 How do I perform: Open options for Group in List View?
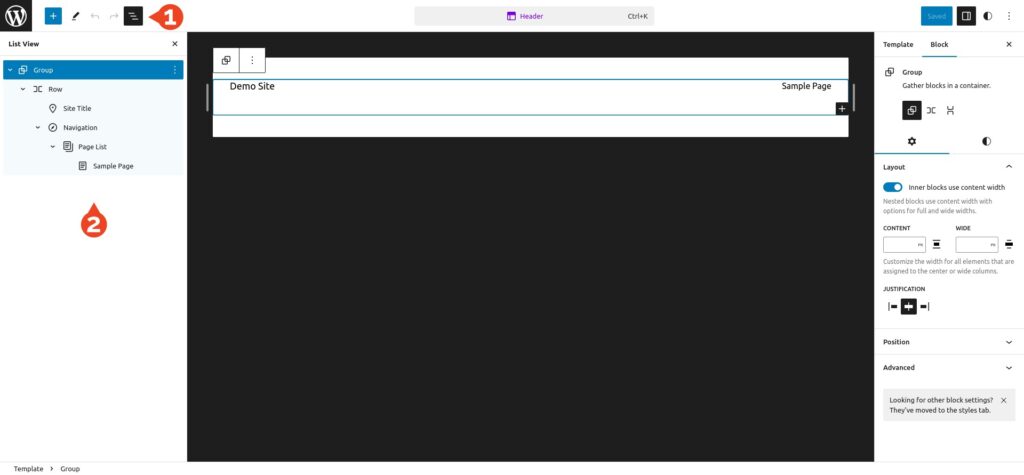(174, 70)
